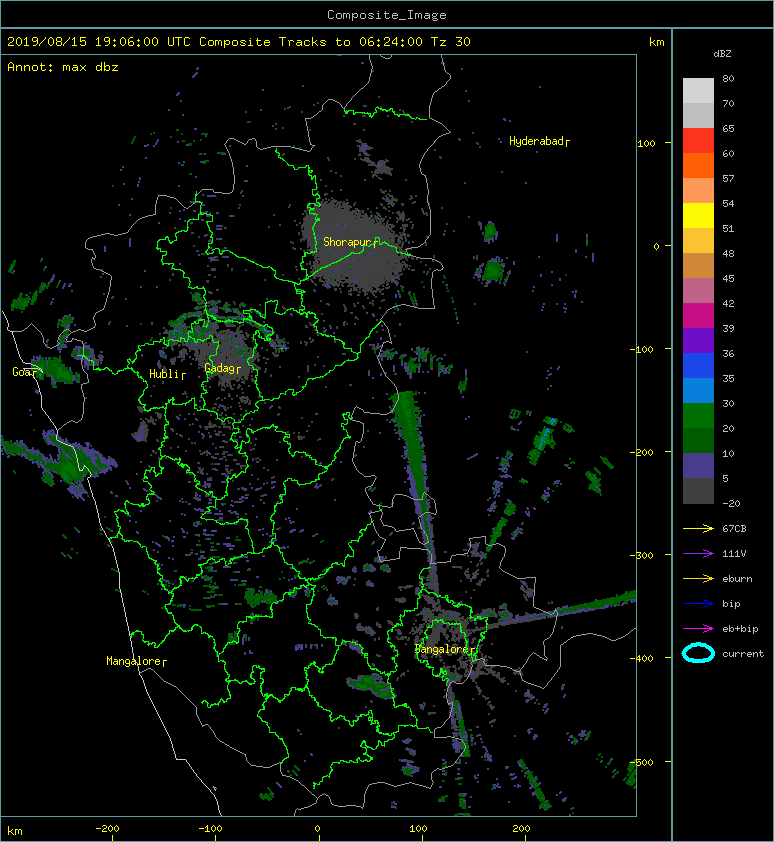Image resolution: width=774 pixels, height=842 pixels.
Task: Click the eb+bip magenta arrow legend icon
Action: (698, 629)
